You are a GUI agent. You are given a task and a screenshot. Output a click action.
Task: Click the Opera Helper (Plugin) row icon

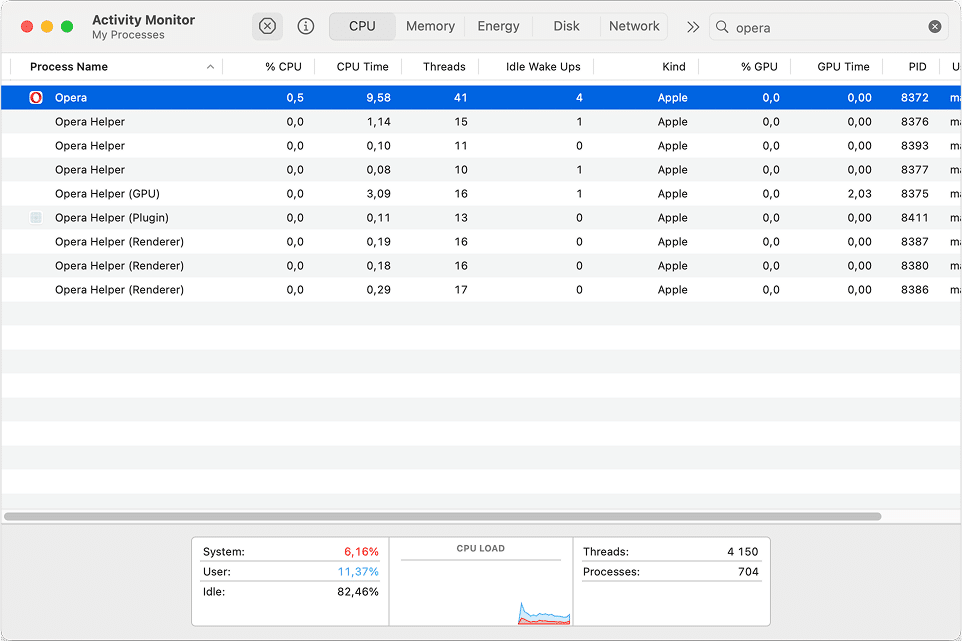tap(36, 218)
